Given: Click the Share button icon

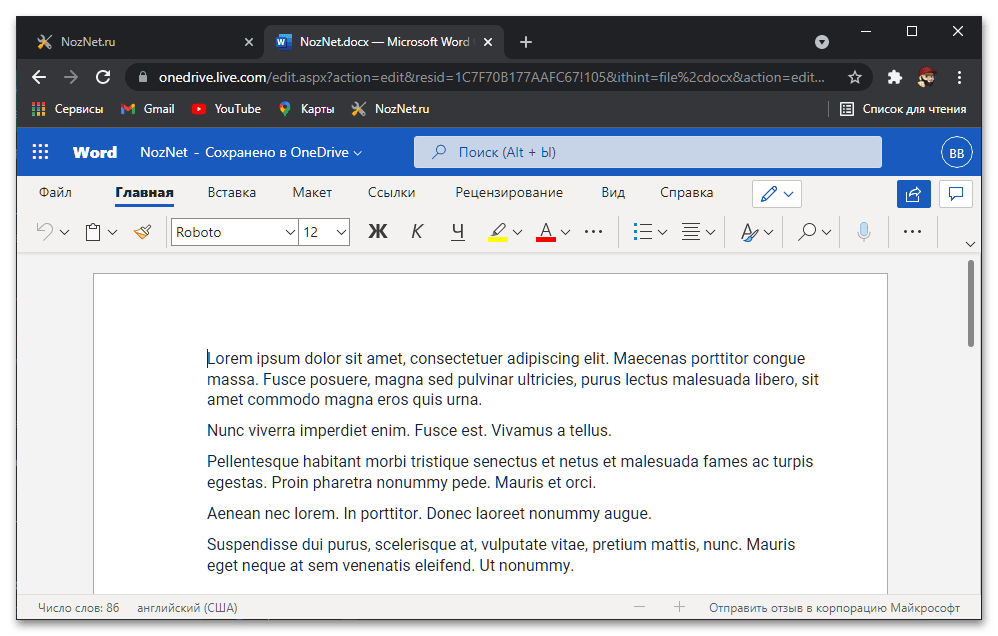Looking at the screenshot, I should pyautogui.click(x=913, y=194).
